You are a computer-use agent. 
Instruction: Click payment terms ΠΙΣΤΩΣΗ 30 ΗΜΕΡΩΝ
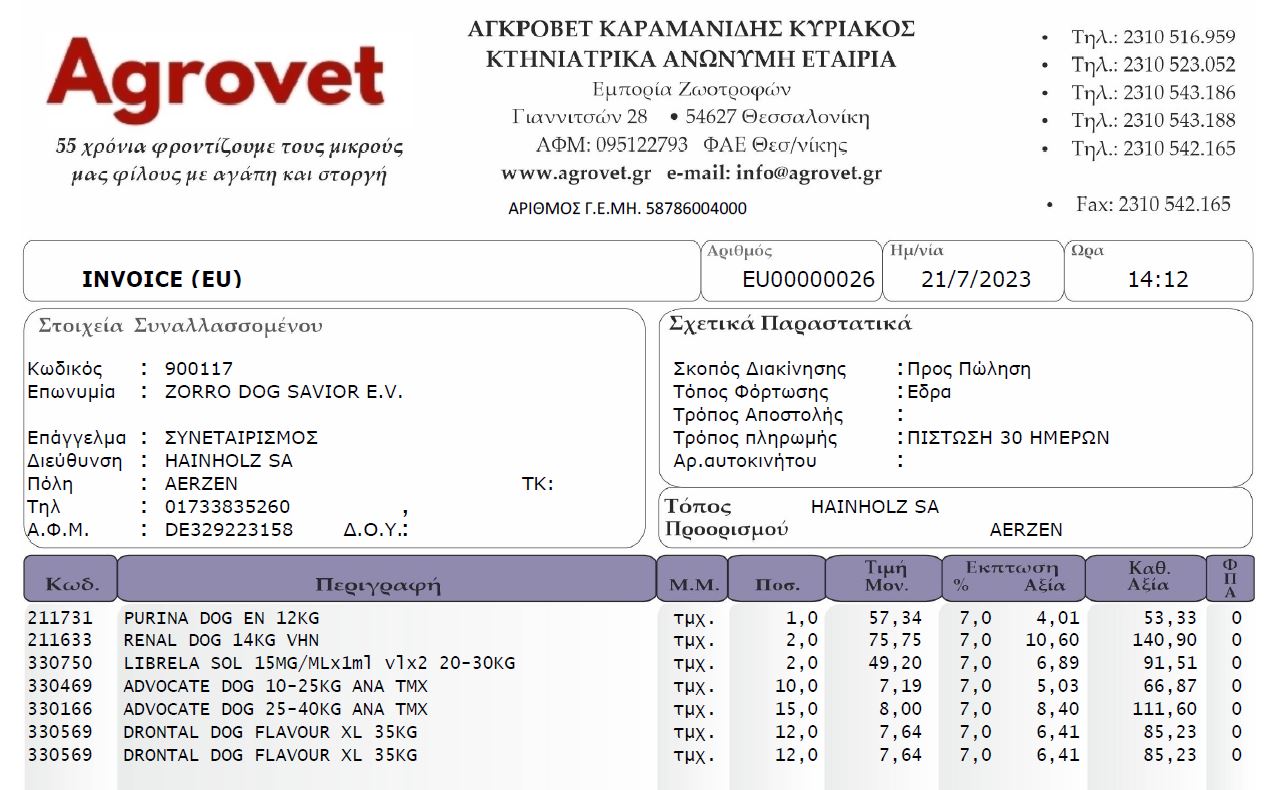tap(1008, 438)
